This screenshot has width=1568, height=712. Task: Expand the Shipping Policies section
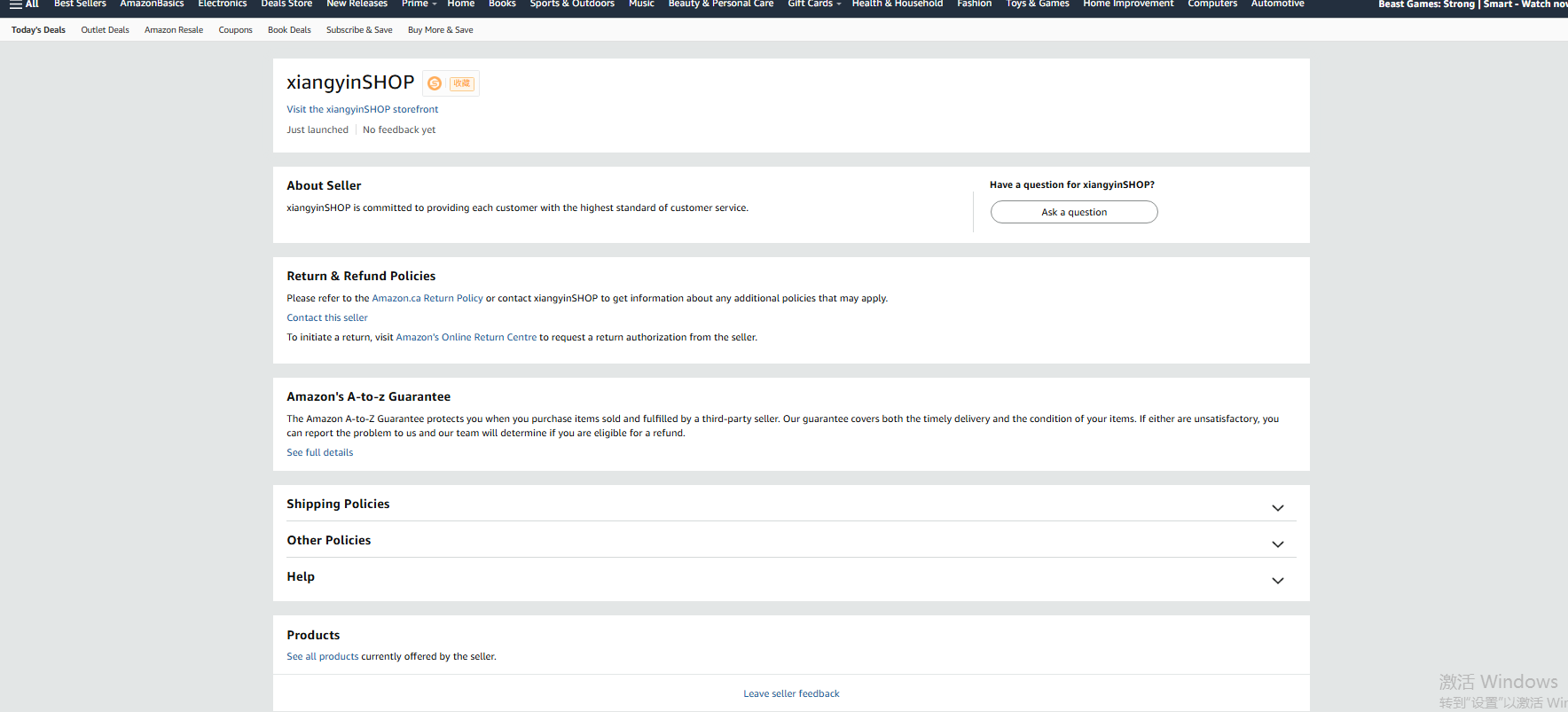click(791, 504)
